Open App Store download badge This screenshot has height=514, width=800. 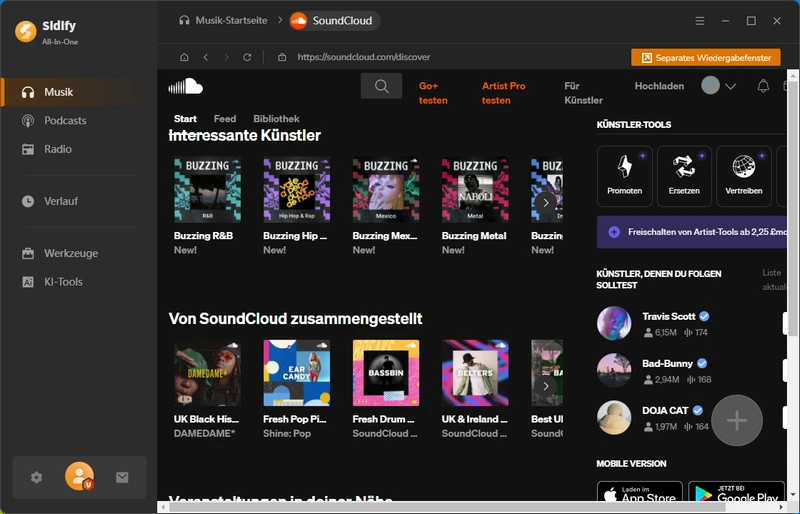click(639, 492)
